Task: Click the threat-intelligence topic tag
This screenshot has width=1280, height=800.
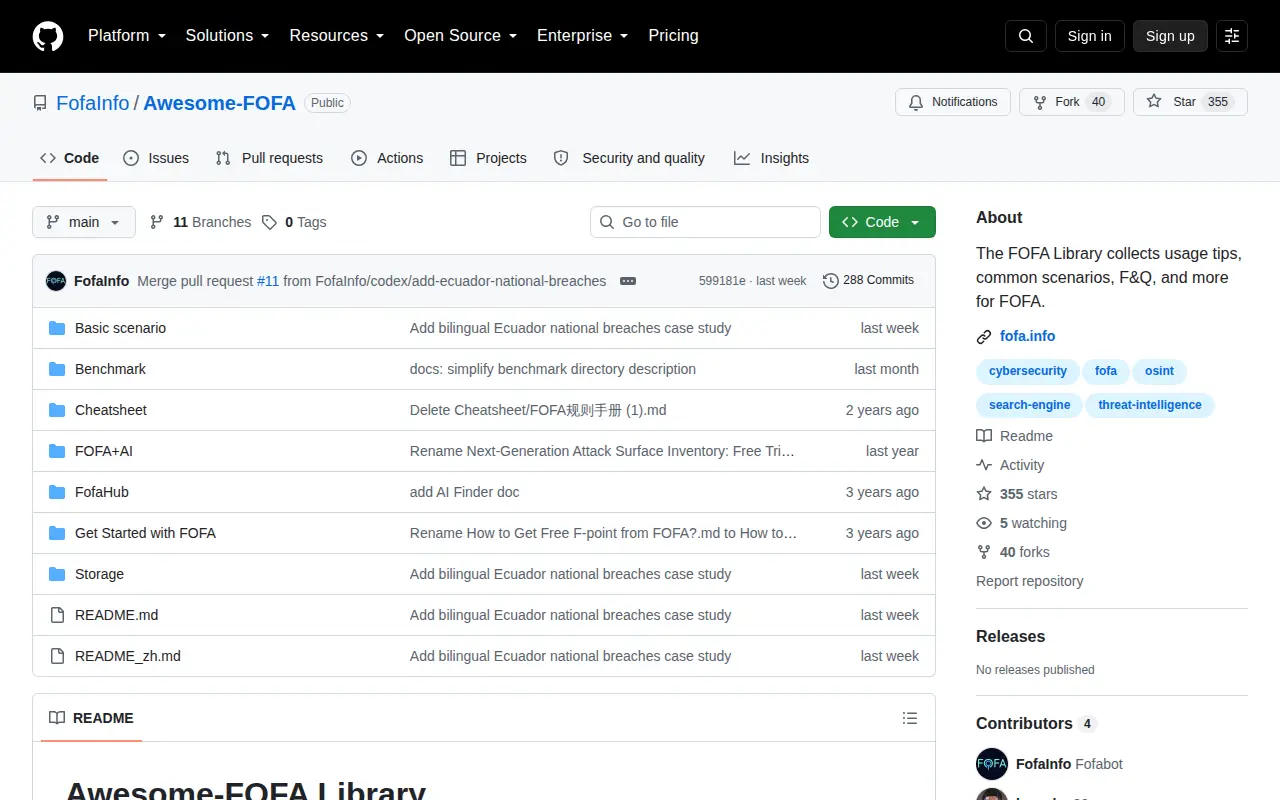Action: [x=1150, y=405]
